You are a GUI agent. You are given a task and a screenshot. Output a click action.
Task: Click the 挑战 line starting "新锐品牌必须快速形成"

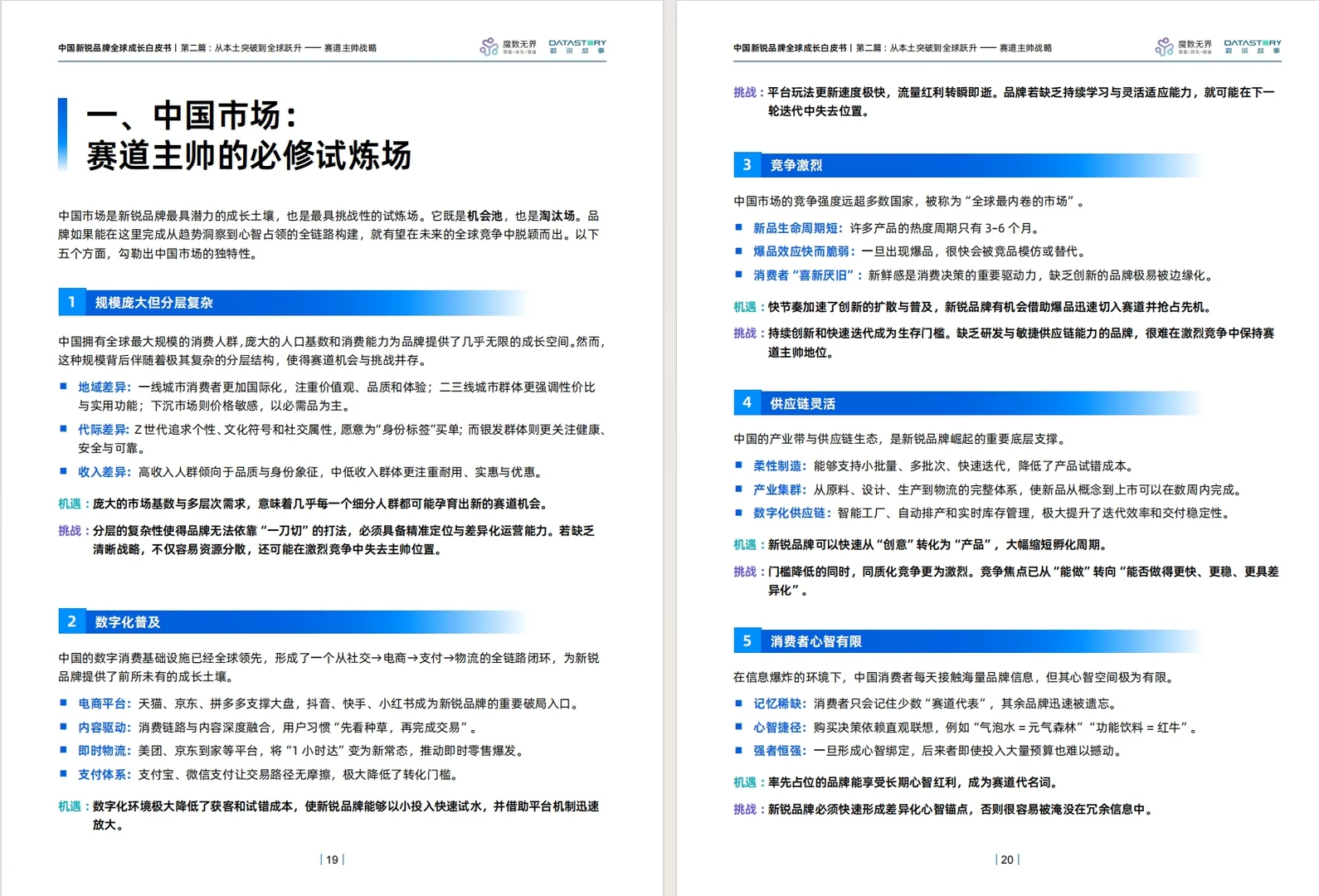945,810
